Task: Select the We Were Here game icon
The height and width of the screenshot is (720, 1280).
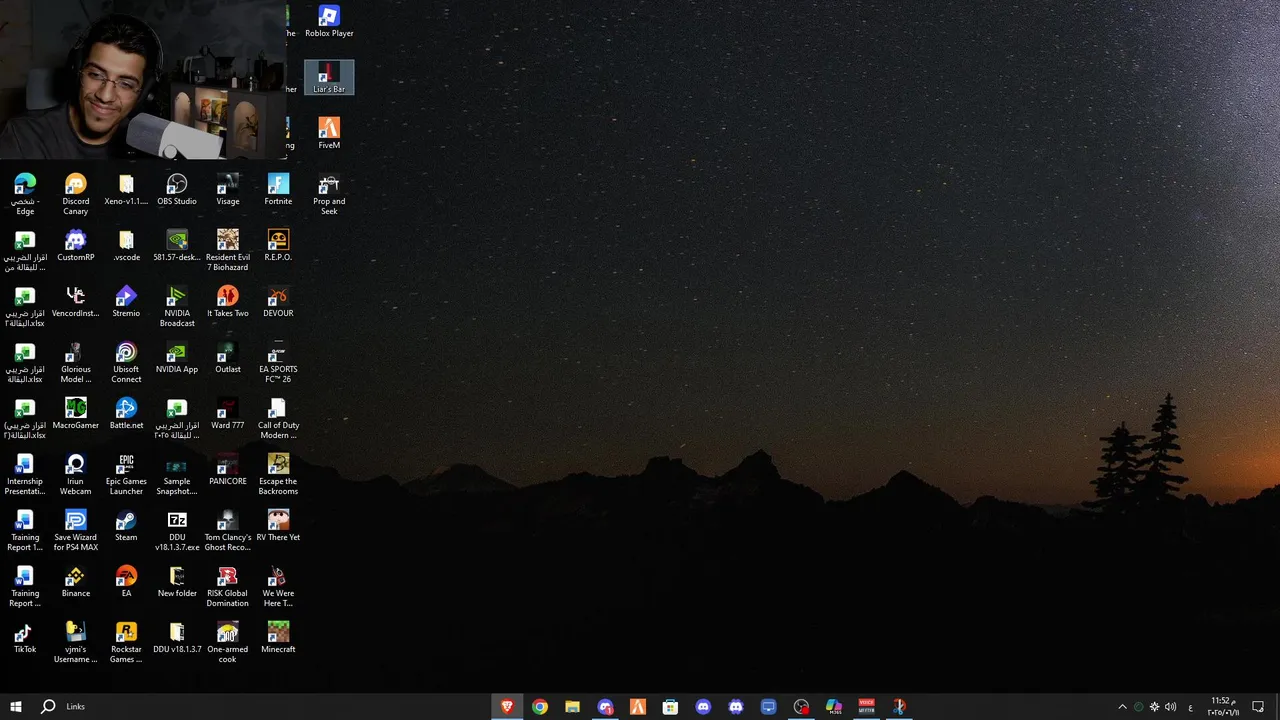Action: (278, 586)
